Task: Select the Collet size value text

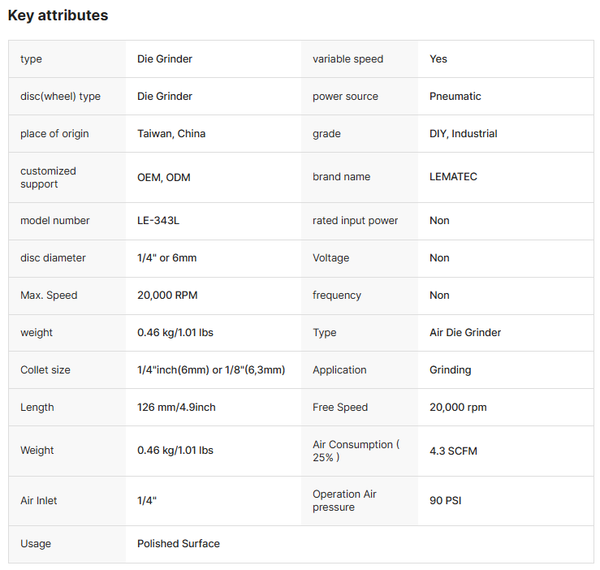Action: [x=211, y=370]
